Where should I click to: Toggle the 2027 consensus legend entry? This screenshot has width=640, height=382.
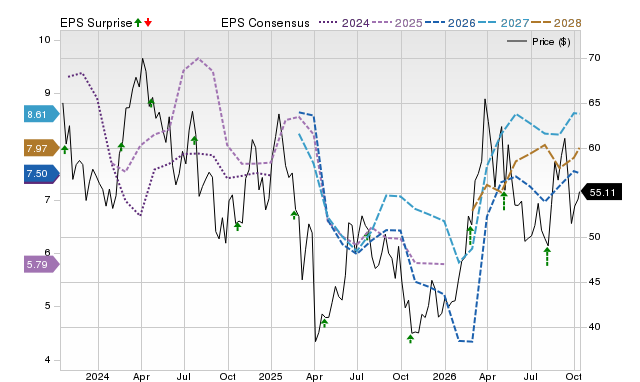pyautogui.click(x=503, y=23)
